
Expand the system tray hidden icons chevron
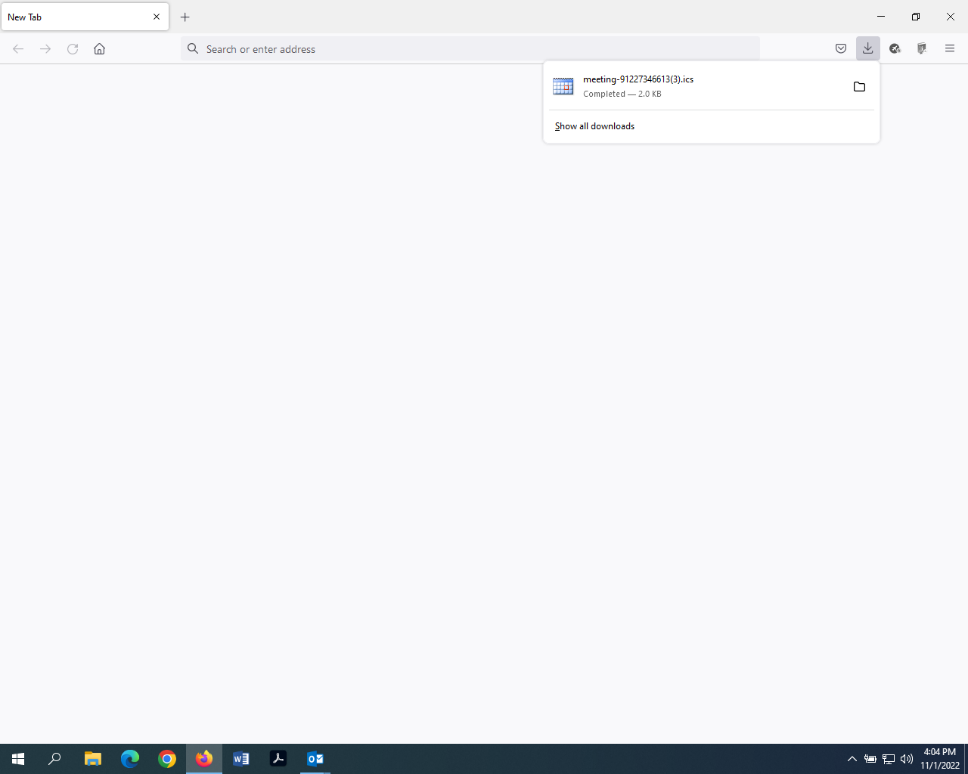(852, 759)
